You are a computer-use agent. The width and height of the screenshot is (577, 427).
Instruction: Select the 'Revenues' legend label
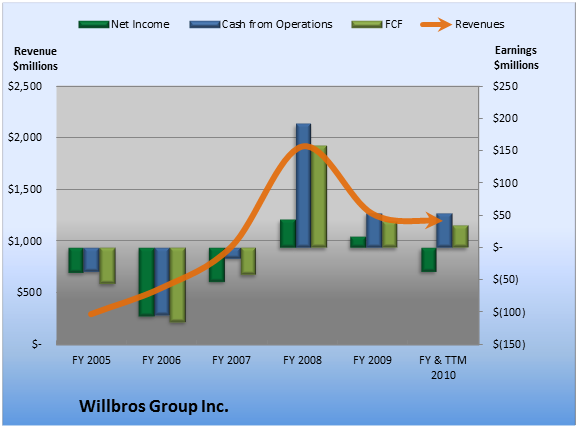479,24
